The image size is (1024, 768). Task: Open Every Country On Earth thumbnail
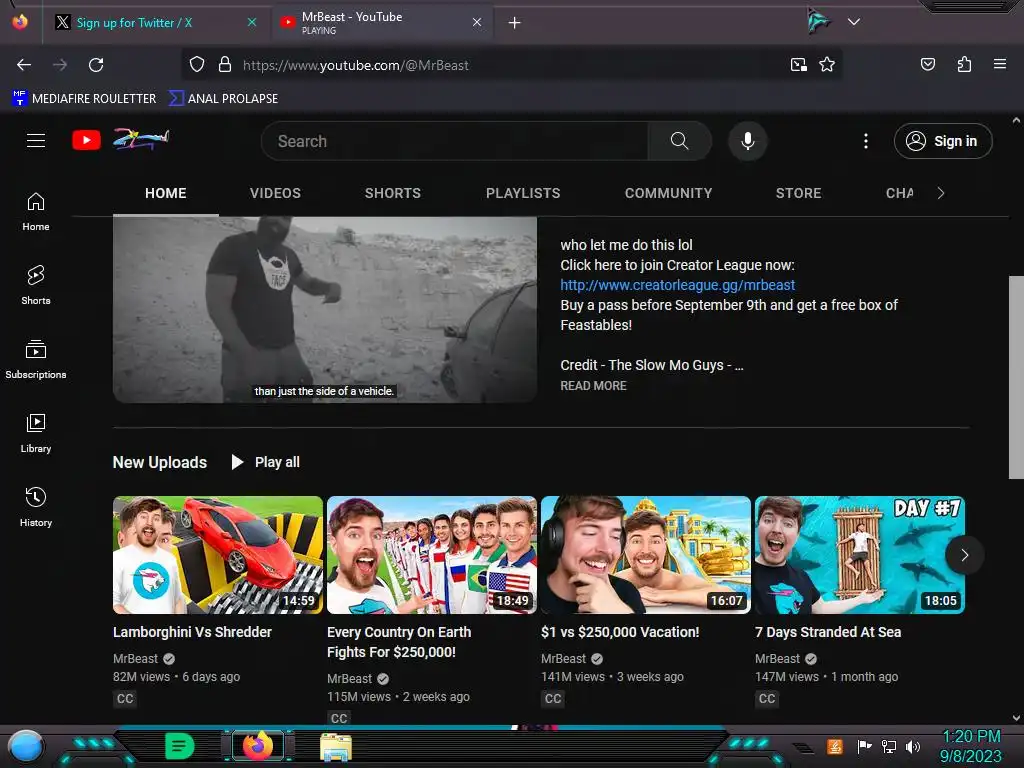[432, 555]
